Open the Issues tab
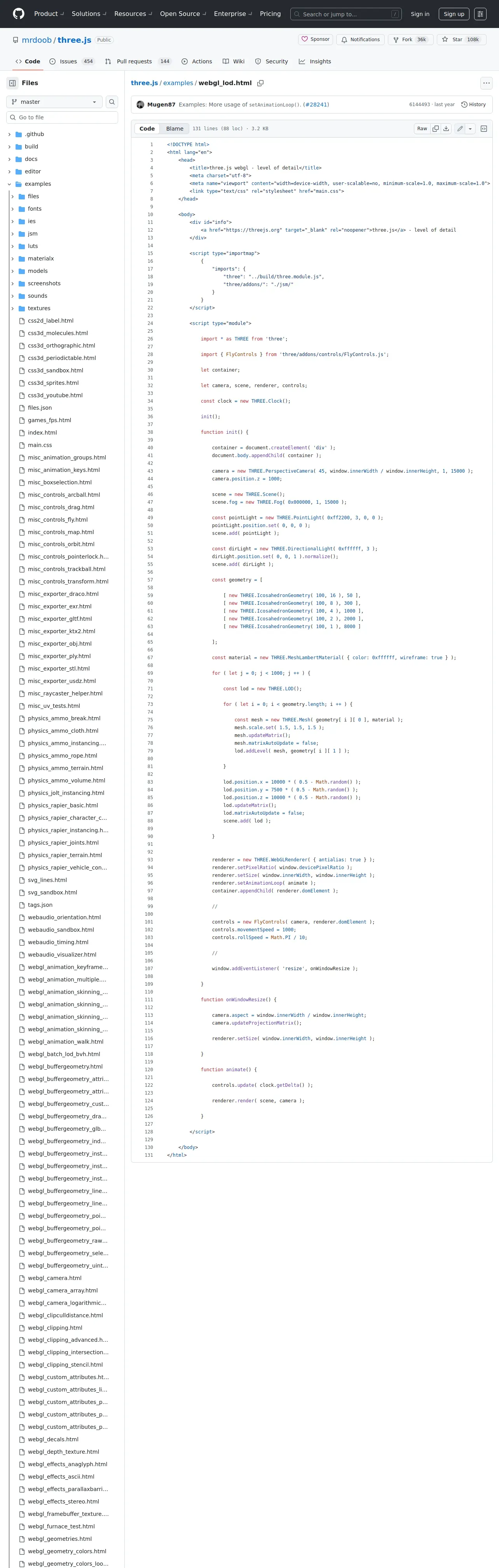 coord(72,61)
